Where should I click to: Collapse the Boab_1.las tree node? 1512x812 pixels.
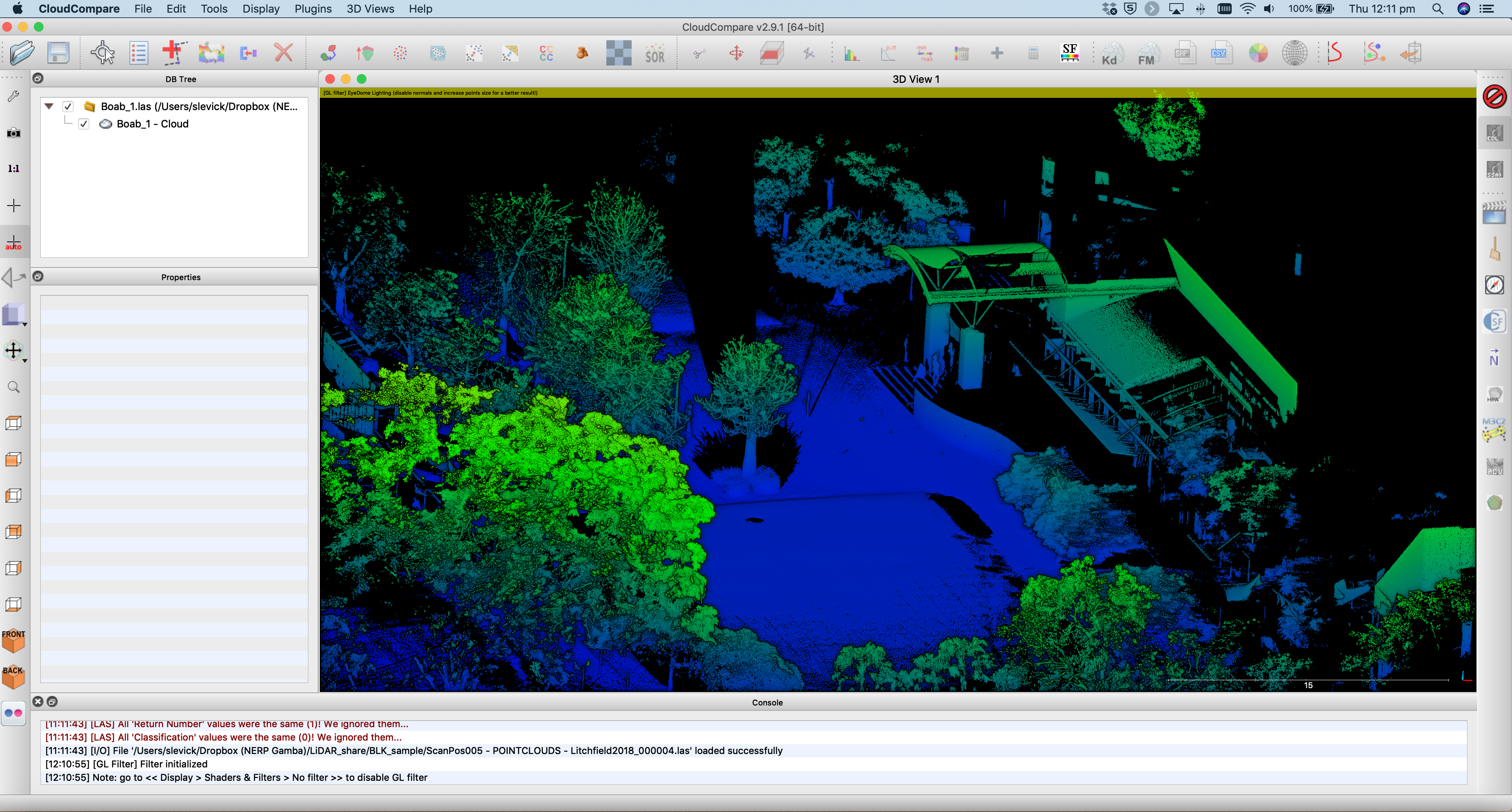[49, 106]
